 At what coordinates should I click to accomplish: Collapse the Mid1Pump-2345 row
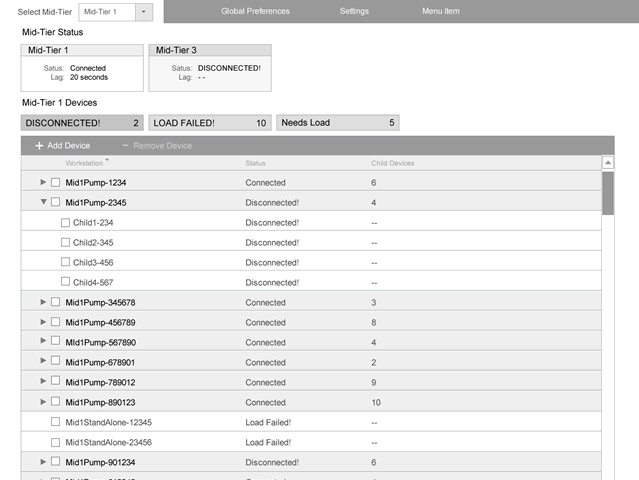click(43, 203)
